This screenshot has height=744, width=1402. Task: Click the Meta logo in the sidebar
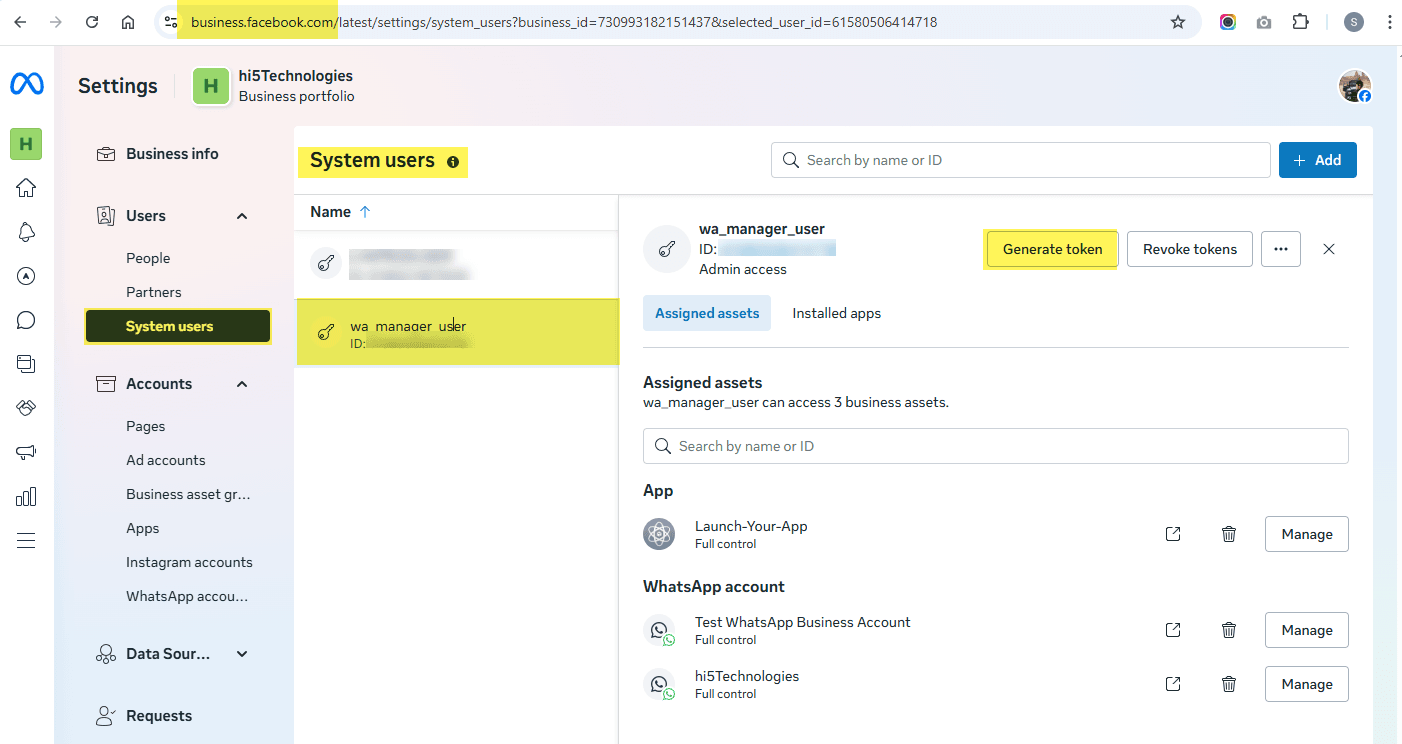(x=26, y=84)
